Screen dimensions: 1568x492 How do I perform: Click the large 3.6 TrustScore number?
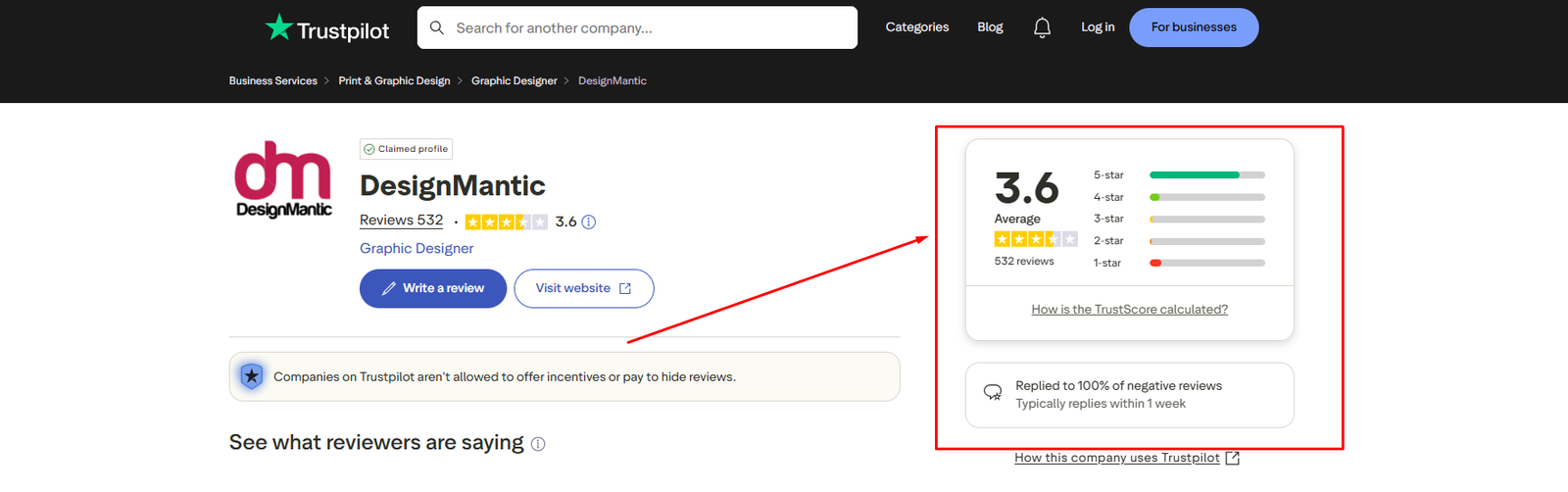[1026, 187]
